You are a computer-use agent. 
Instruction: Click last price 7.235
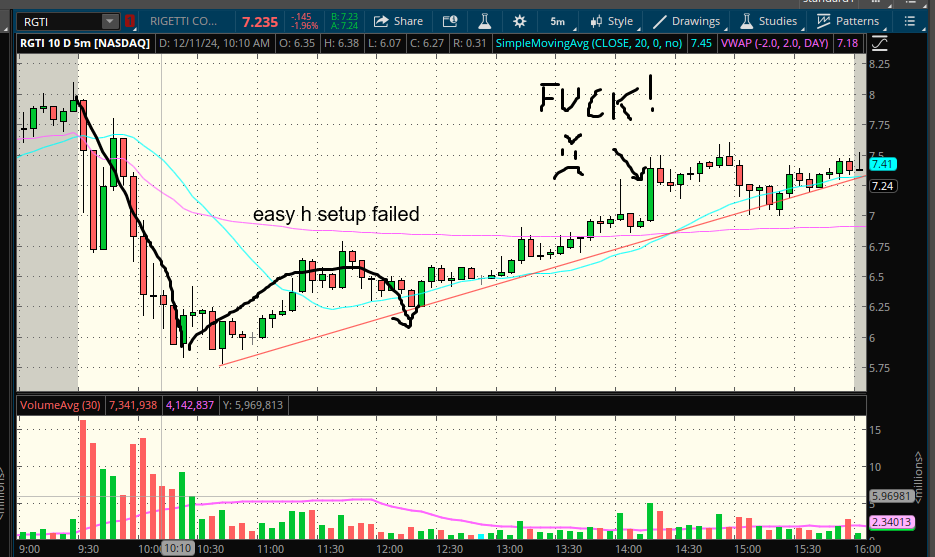point(260,22)
